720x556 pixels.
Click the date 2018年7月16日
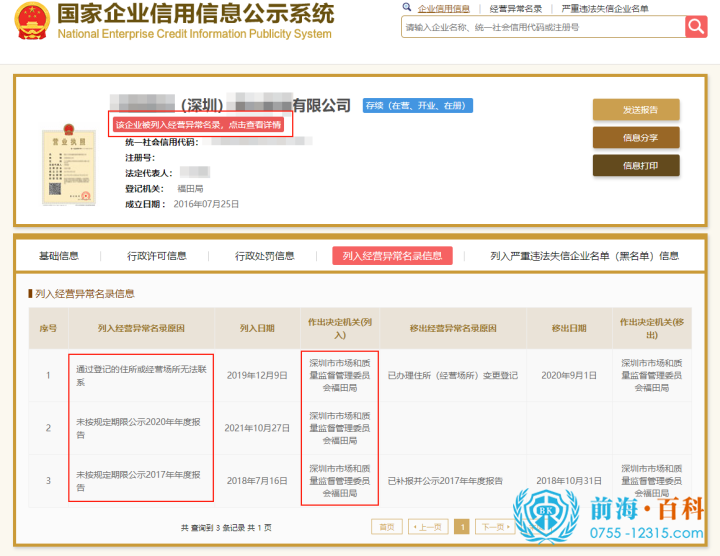pos(257,481)
